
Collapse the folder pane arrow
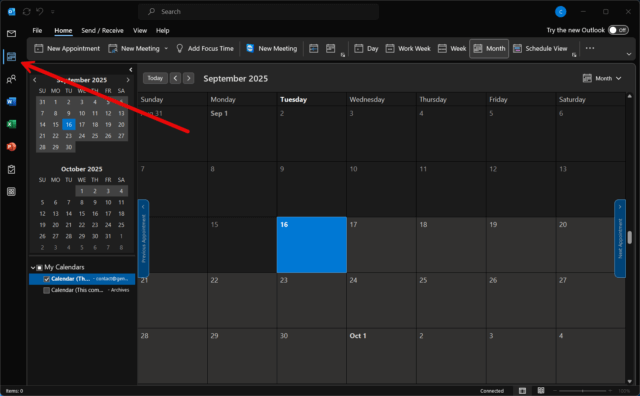pyautogui.click(x=131, y=70)
